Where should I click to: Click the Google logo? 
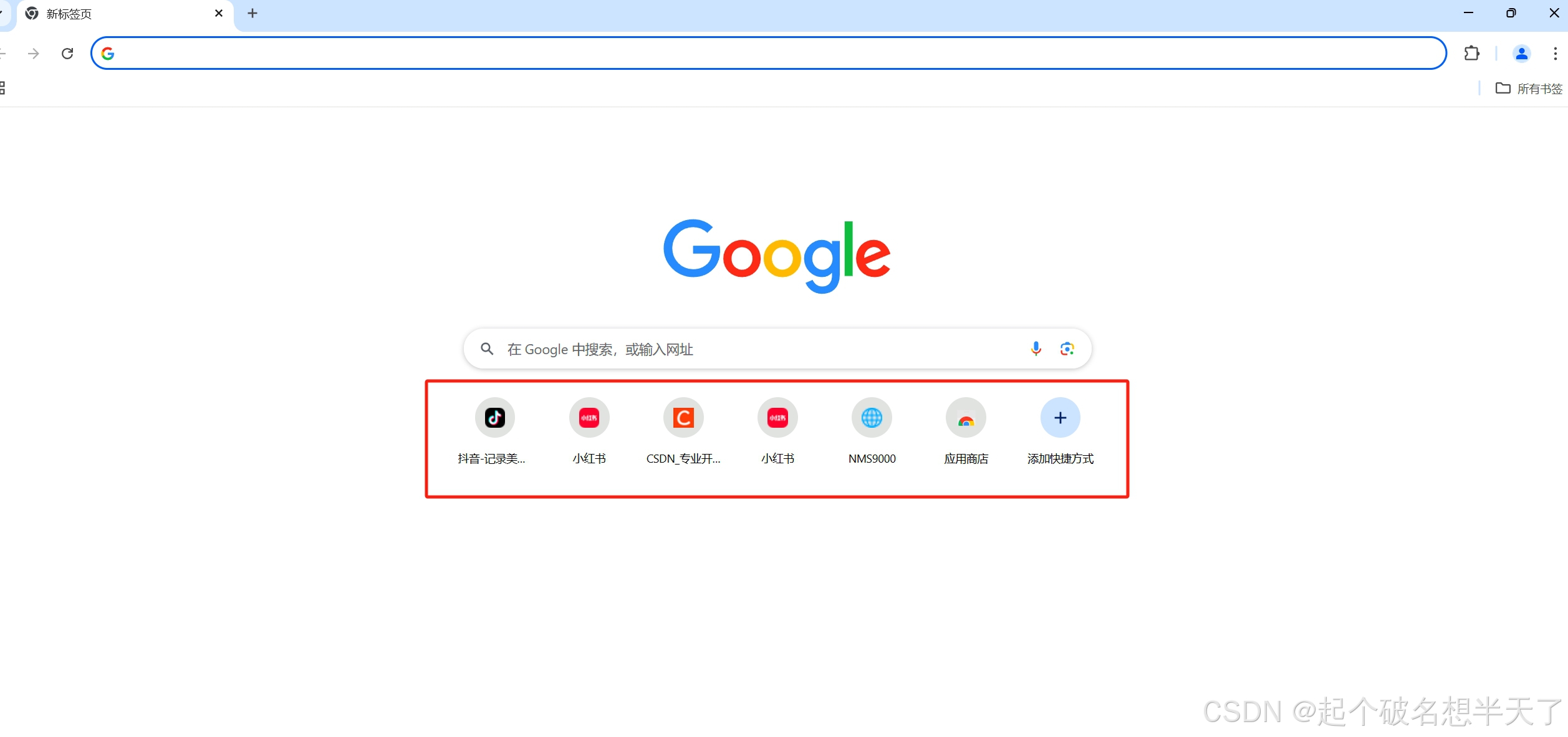(777, 256)
